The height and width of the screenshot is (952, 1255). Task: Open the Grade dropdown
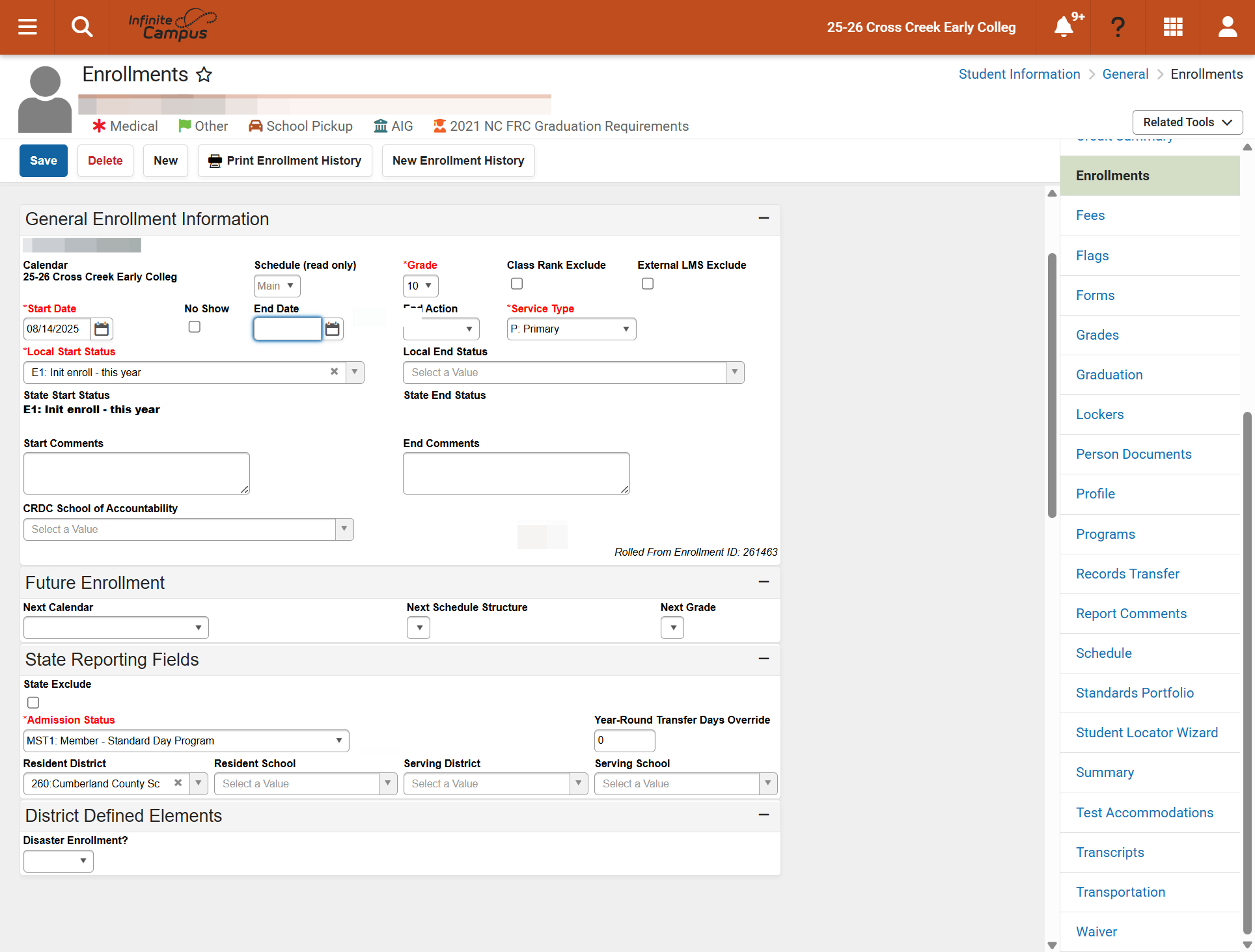pyautogui.click(x=421, y=286)
